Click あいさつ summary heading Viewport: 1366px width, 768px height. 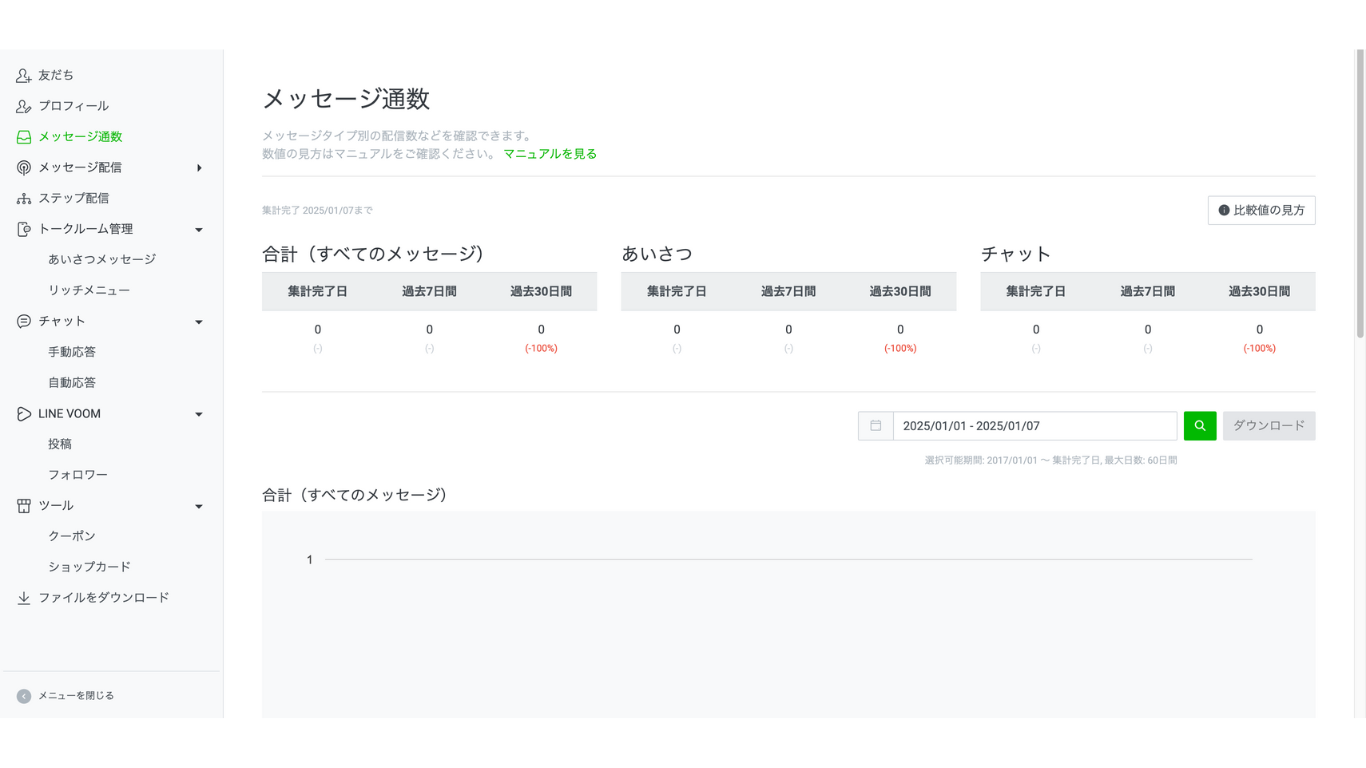click(657, 254)
